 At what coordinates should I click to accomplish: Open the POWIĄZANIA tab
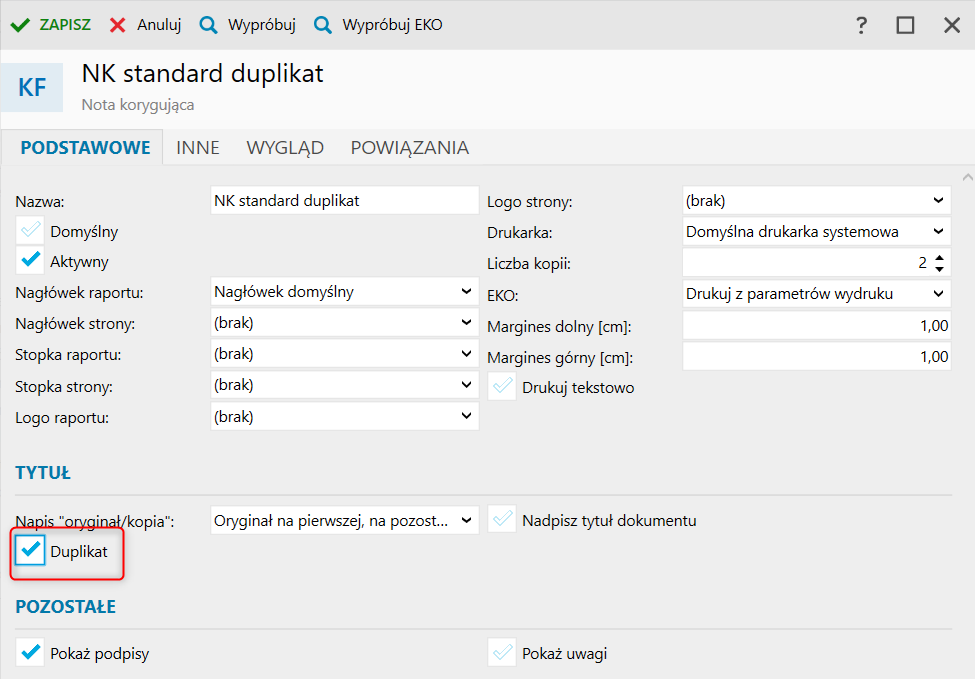tap(409, 148)
